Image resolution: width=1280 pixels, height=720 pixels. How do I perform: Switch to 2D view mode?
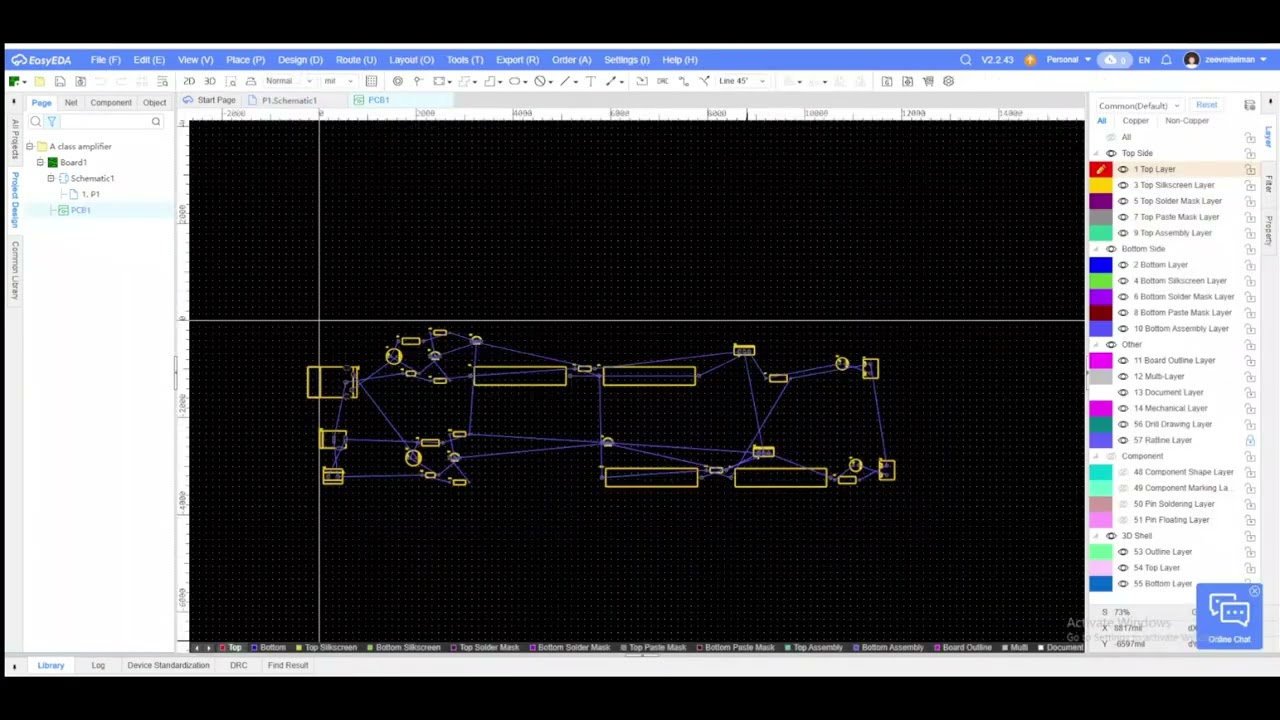pyautogui.click(x=189, y=81)
